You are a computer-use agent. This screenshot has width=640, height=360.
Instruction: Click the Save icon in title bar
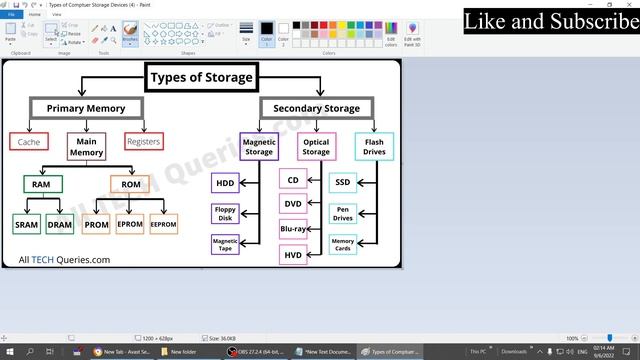[x=16, y=5]
